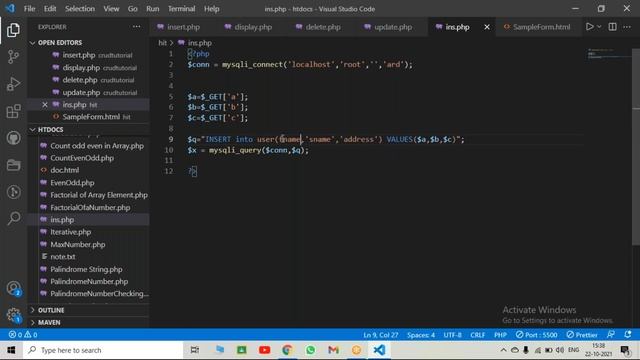Open FactorialOfaNumber.php file

90,208
